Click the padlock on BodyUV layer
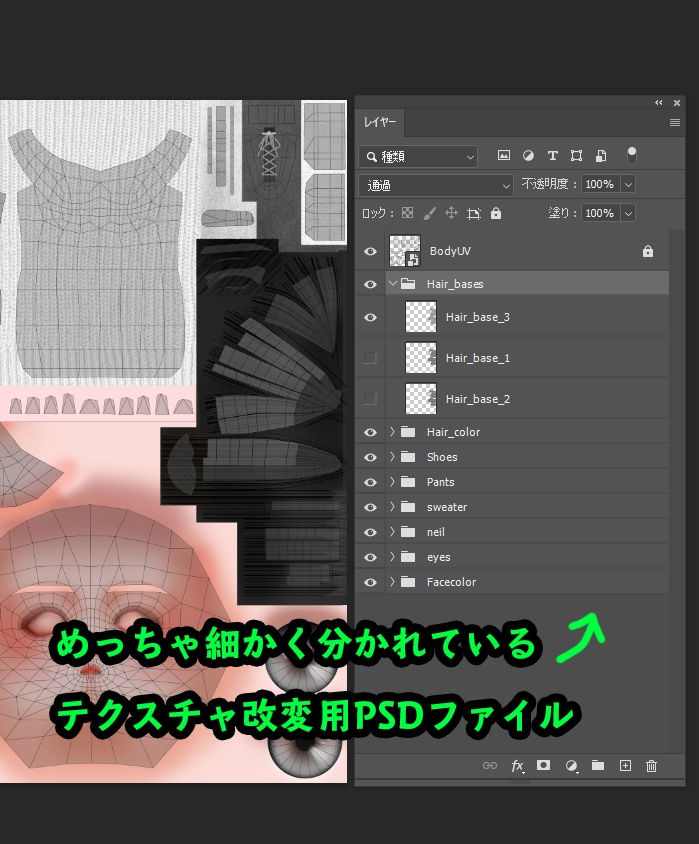The height and width of the screenshot is (844, 699). [x=648, y=251]
